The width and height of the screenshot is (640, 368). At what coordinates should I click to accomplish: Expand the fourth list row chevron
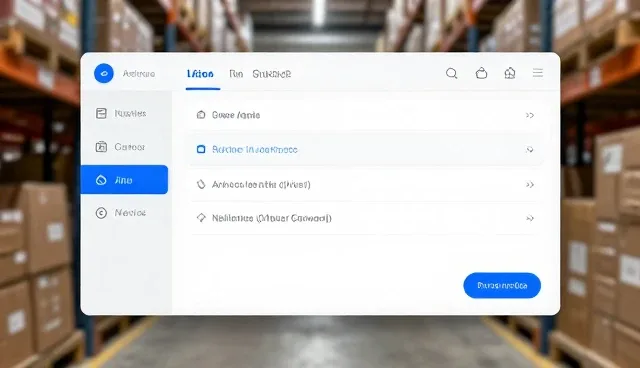click(530, 218)
